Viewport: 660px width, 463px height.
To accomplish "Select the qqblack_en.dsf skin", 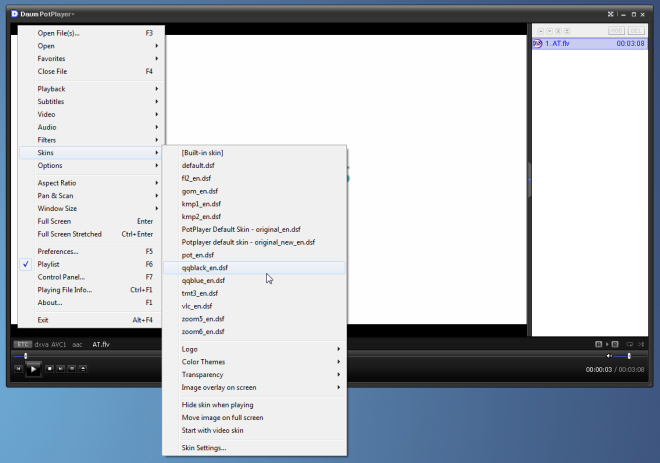I will [x=254, y=268].
